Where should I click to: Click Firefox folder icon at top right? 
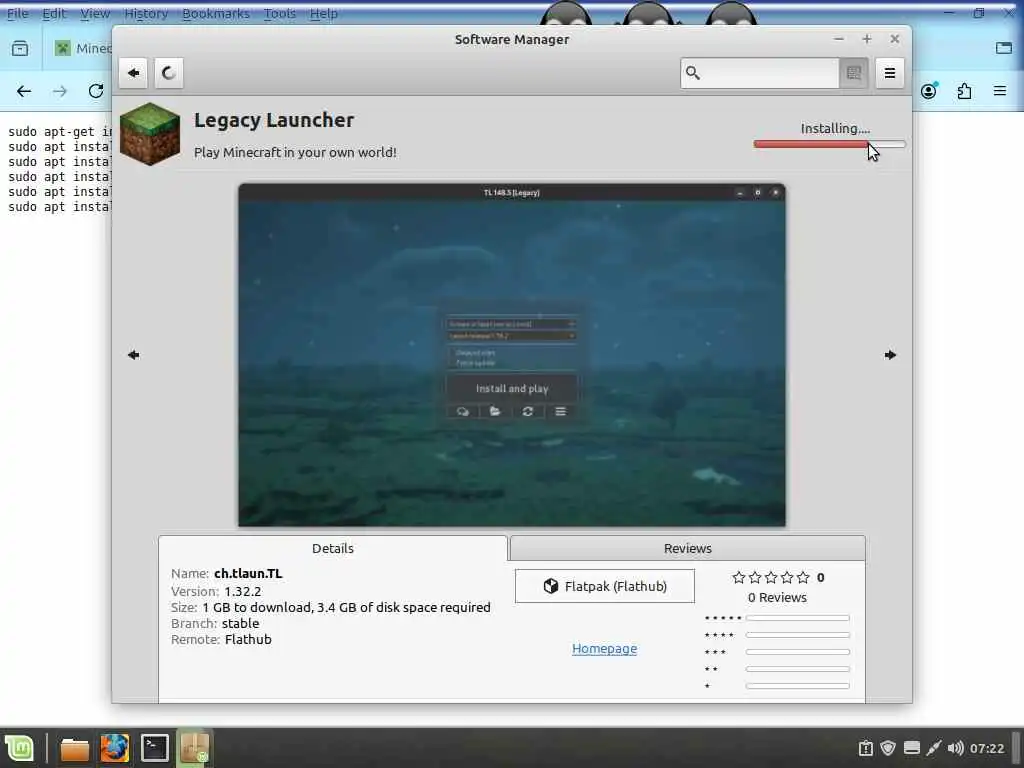pyautogui.click(x=1004, y=48)
